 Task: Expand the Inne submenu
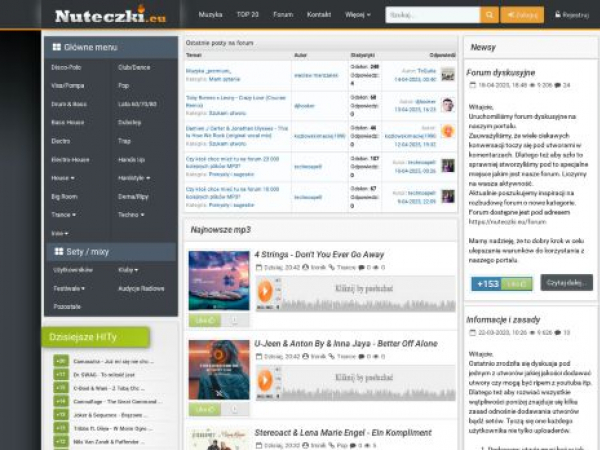click(60, 233)
